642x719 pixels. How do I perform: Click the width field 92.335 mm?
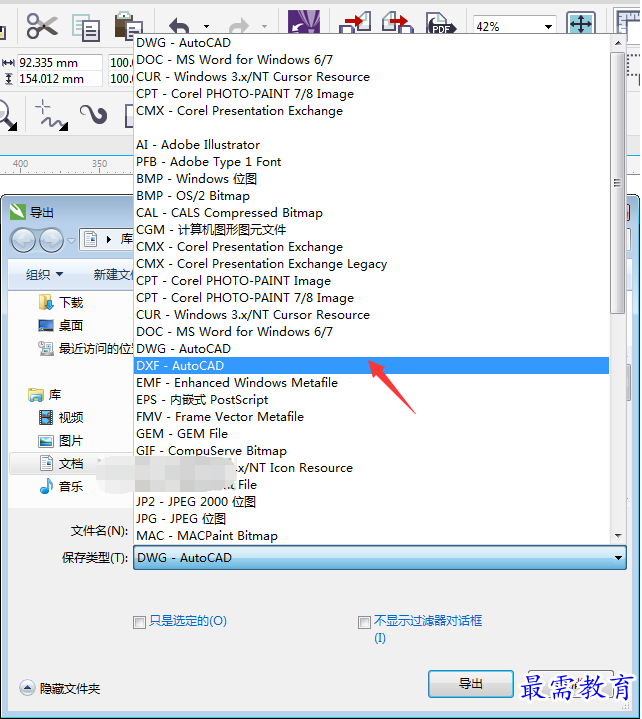59,62
